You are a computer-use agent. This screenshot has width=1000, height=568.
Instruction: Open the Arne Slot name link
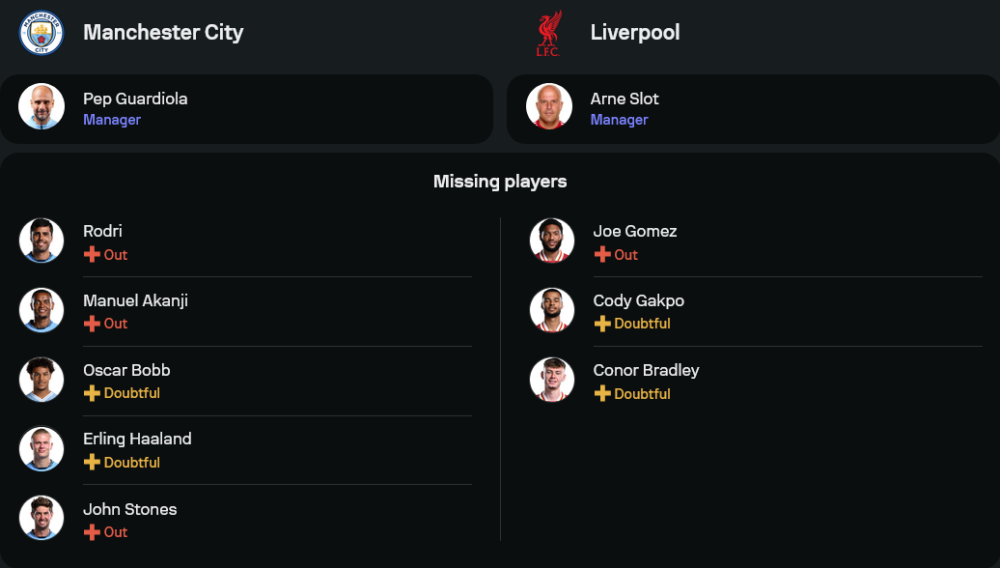(624, 98)
